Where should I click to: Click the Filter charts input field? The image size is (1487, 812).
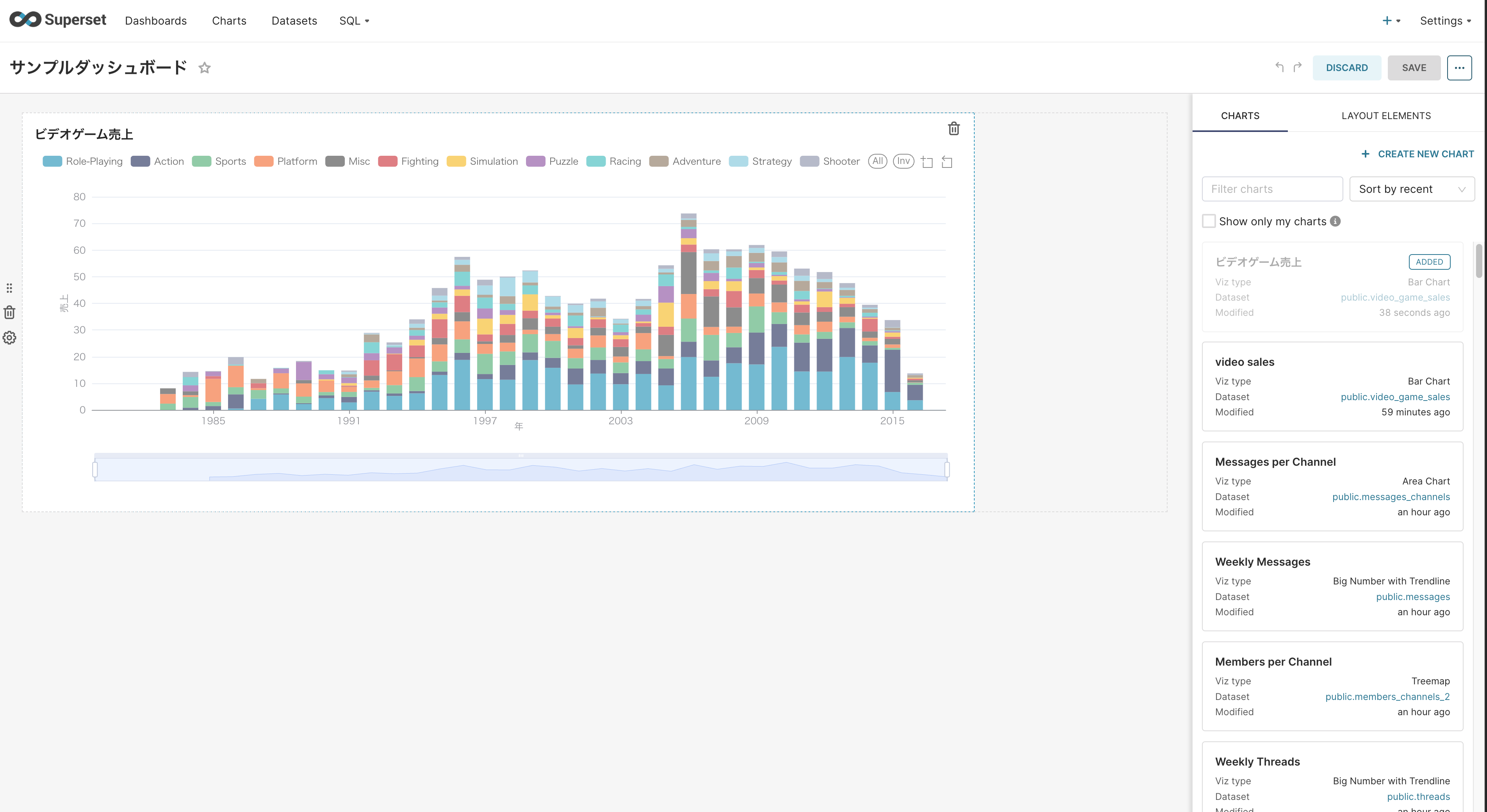(1272, 189)
